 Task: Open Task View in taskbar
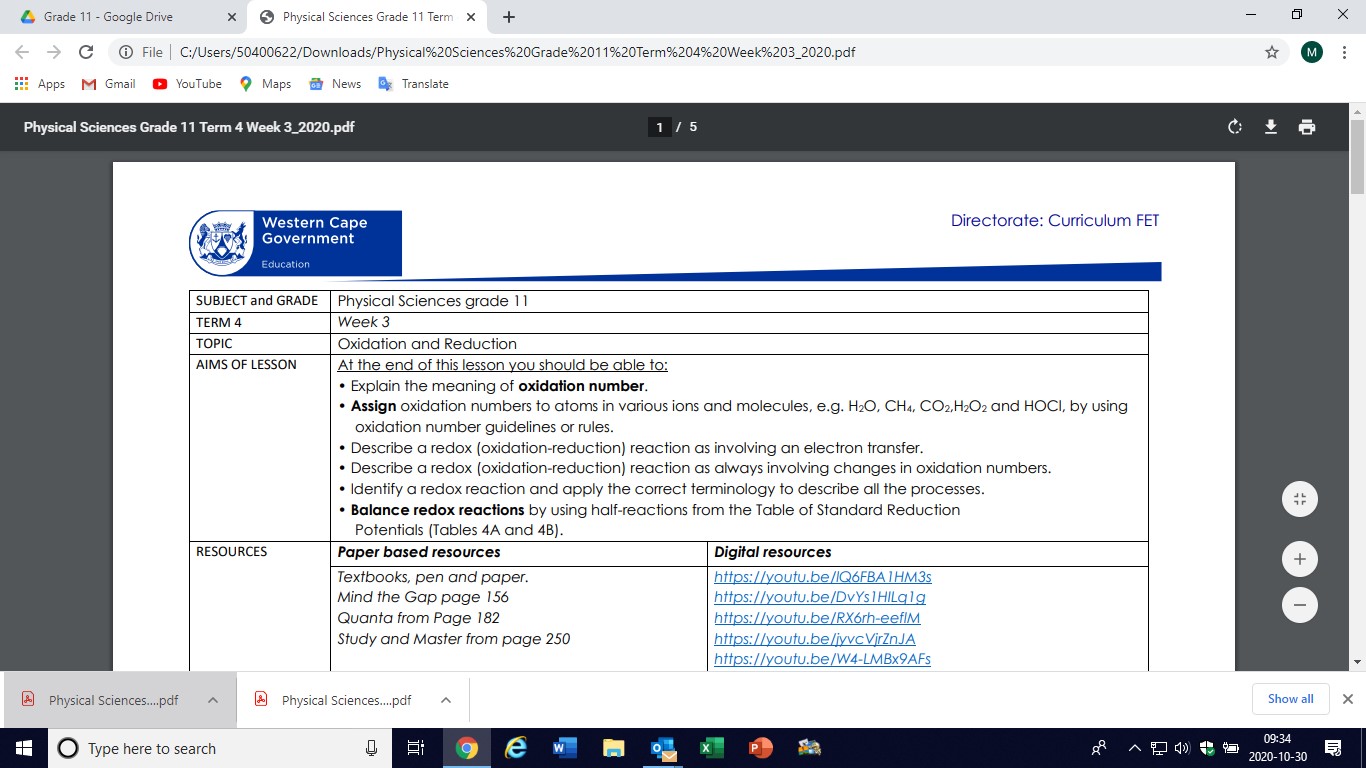(416, 748)
